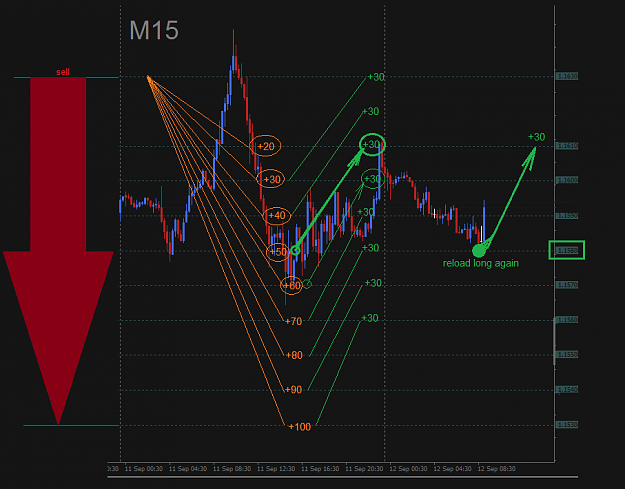Select the 1.1560 price axis label
Image resolution: width=625 pixels, height=489 pixels.
click(x=567, y=320)
